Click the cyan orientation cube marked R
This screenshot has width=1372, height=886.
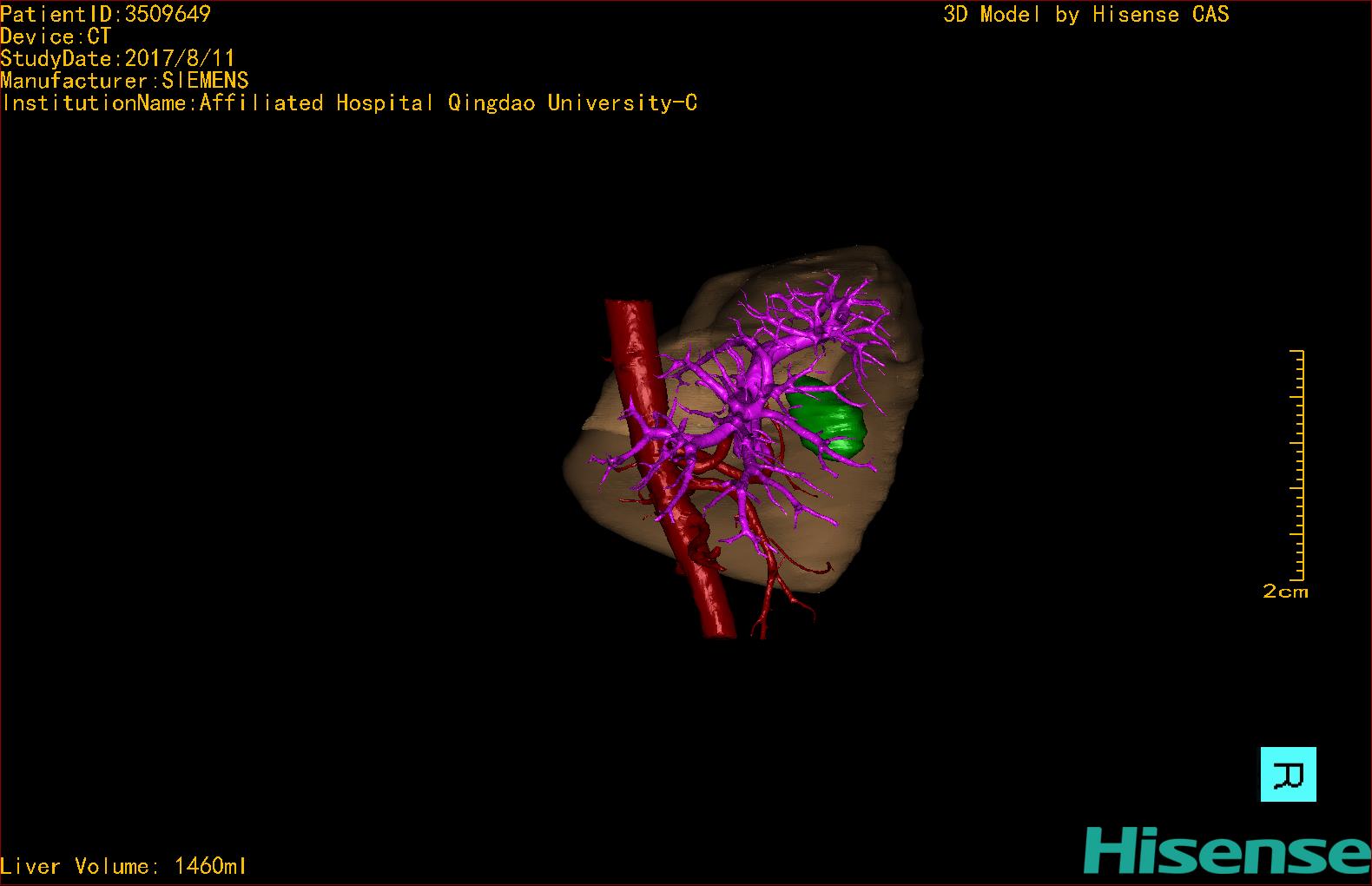(x=1288, y=774)
